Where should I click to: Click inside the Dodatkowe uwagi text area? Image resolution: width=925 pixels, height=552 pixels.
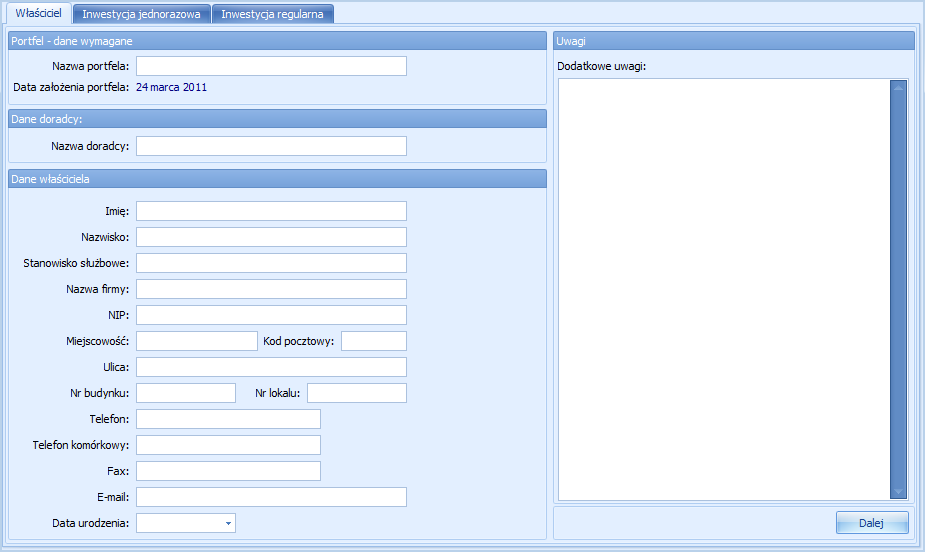point(724,289)
